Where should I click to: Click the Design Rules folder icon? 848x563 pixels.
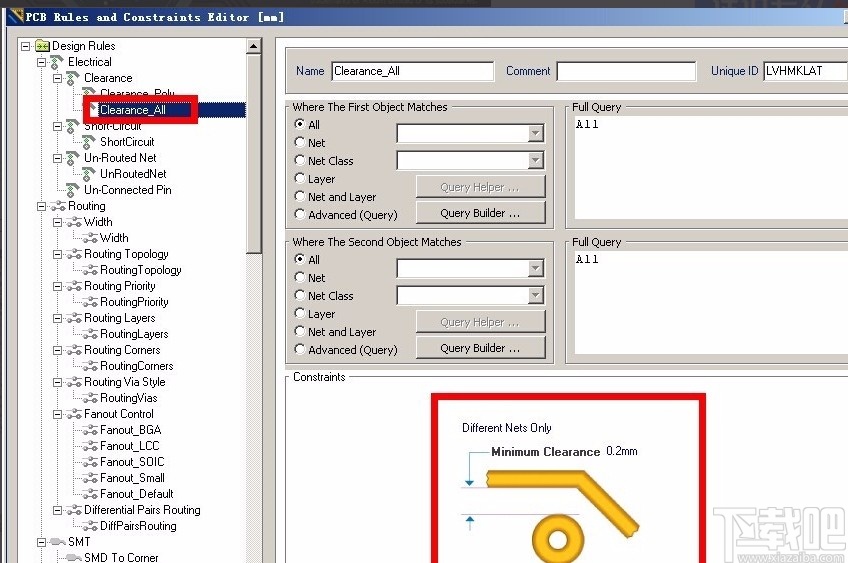(42, 46)
